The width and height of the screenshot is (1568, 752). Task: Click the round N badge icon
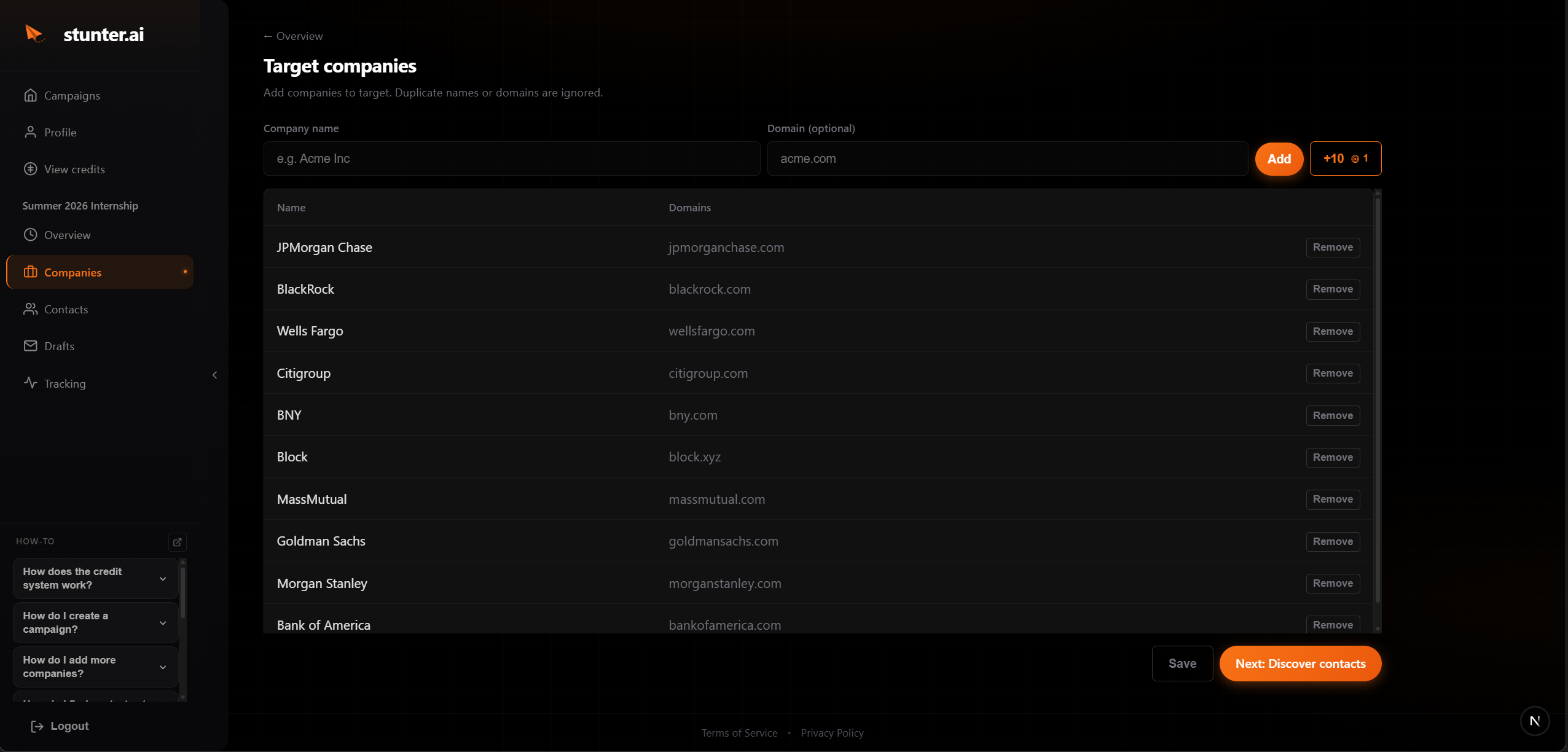[x=1535, y=721]
